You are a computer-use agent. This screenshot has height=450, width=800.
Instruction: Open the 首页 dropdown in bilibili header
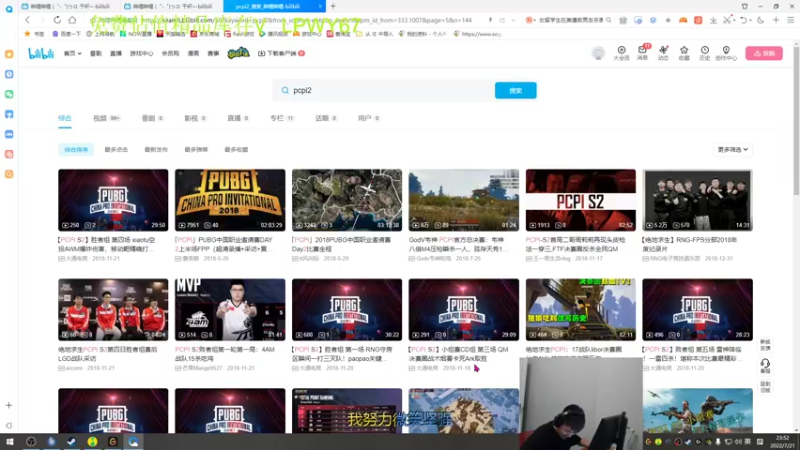coord(72,53)
